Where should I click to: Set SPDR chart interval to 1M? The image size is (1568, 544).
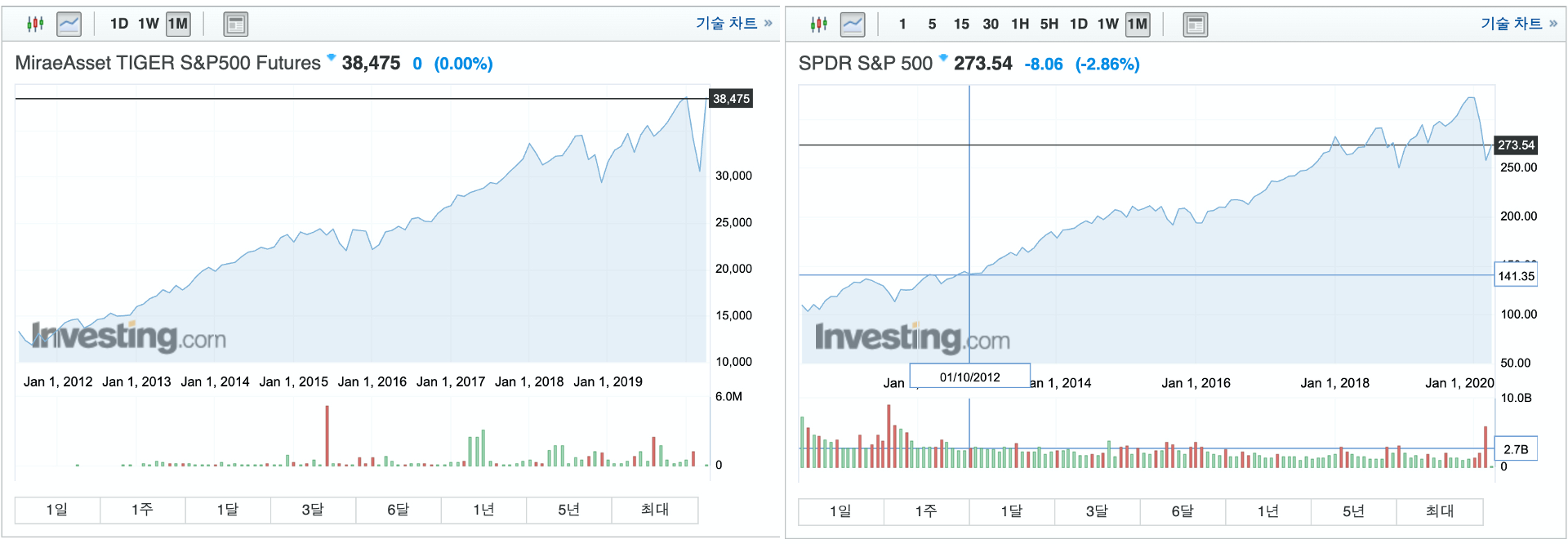tap(1138, 25)
